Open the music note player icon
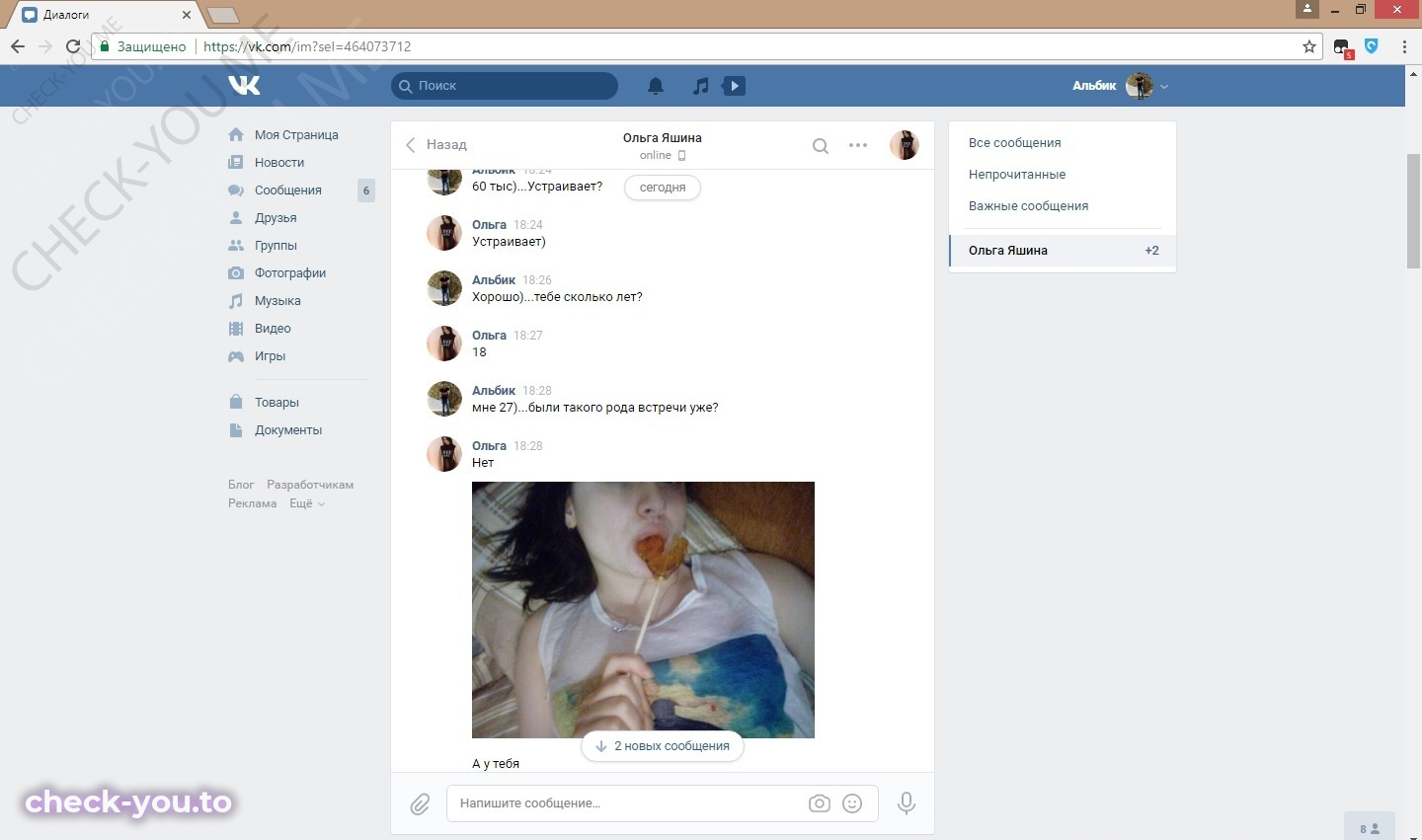Image resolution: width=1422 pixels, height=840 pixels. (700, 86)
